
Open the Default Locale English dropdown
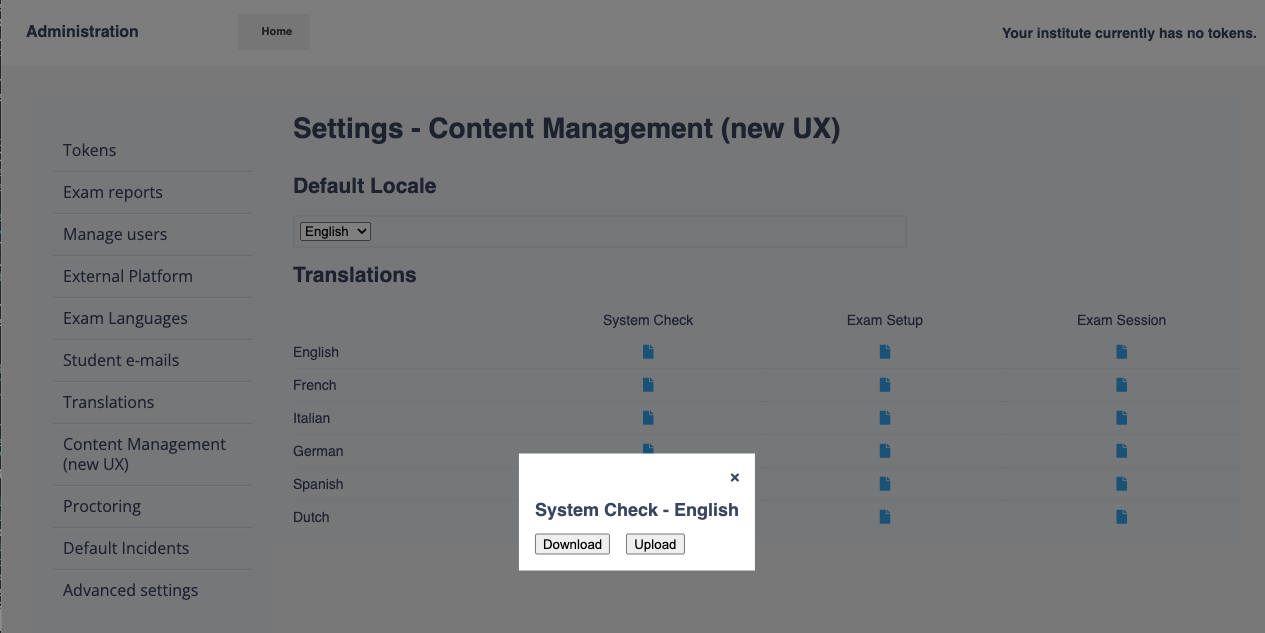coord(335,231)
